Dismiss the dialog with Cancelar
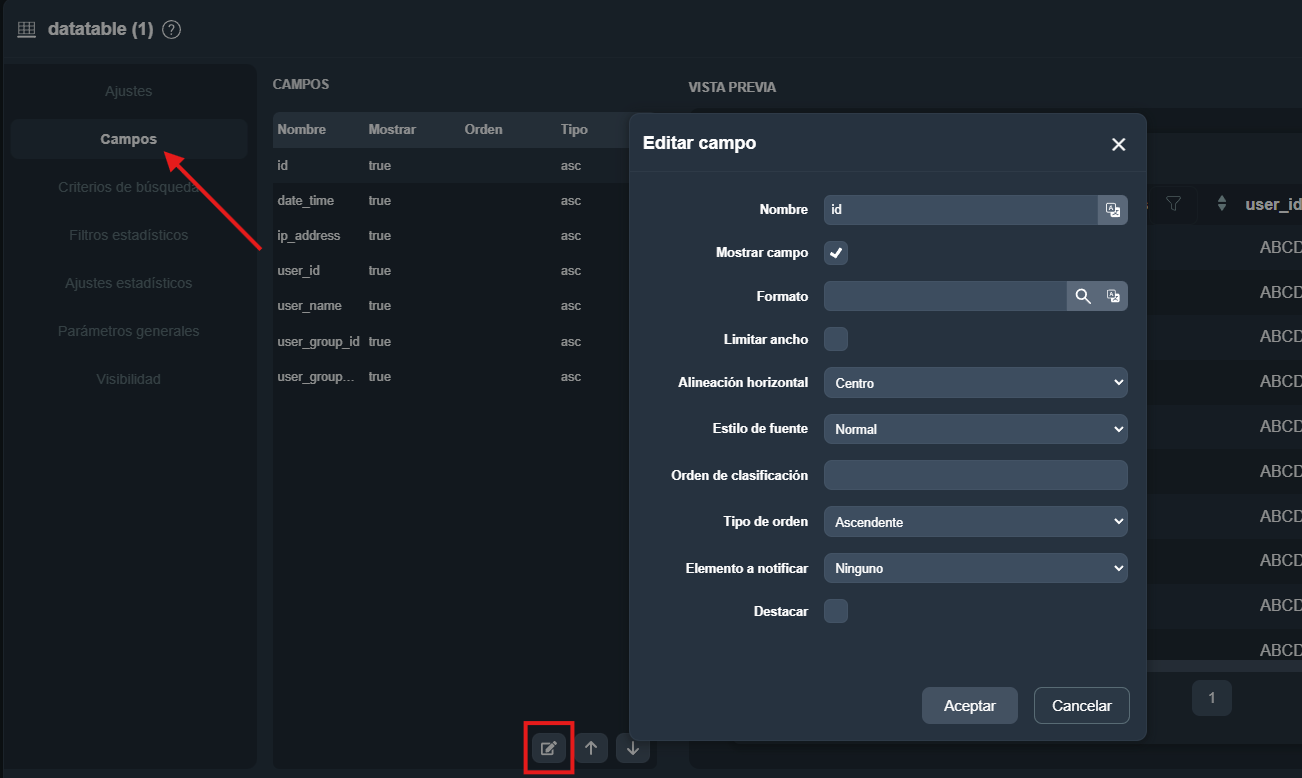This screenshot has width=1302, height=778. 1081,705
